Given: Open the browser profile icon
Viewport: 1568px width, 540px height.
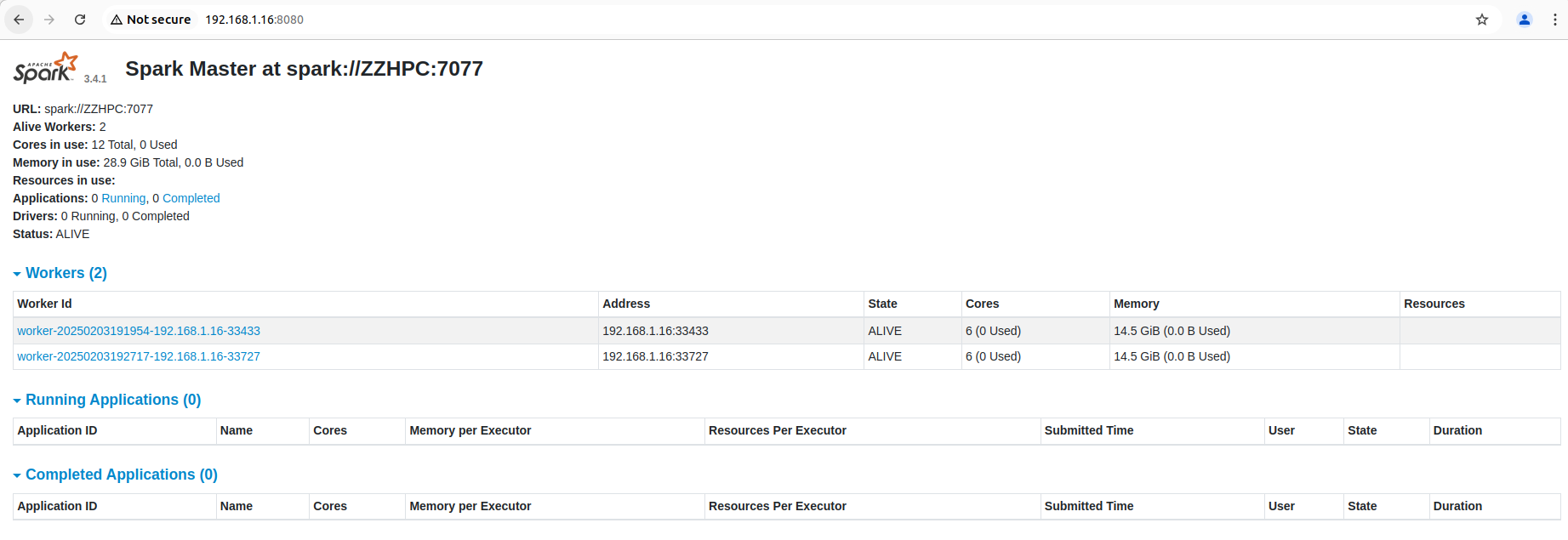Looking at the screenshot, I should (x=1525, y=20).
